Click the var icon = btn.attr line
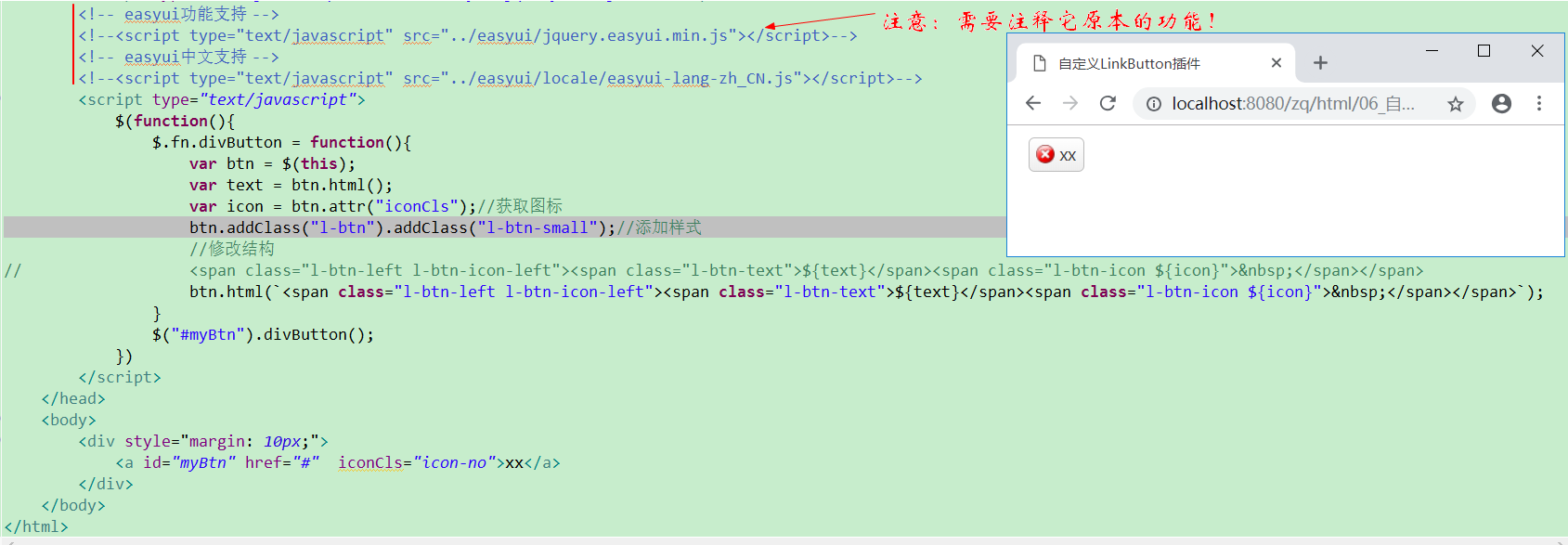This screenshot has width=1568, height=545. click(x=376, y=206)
